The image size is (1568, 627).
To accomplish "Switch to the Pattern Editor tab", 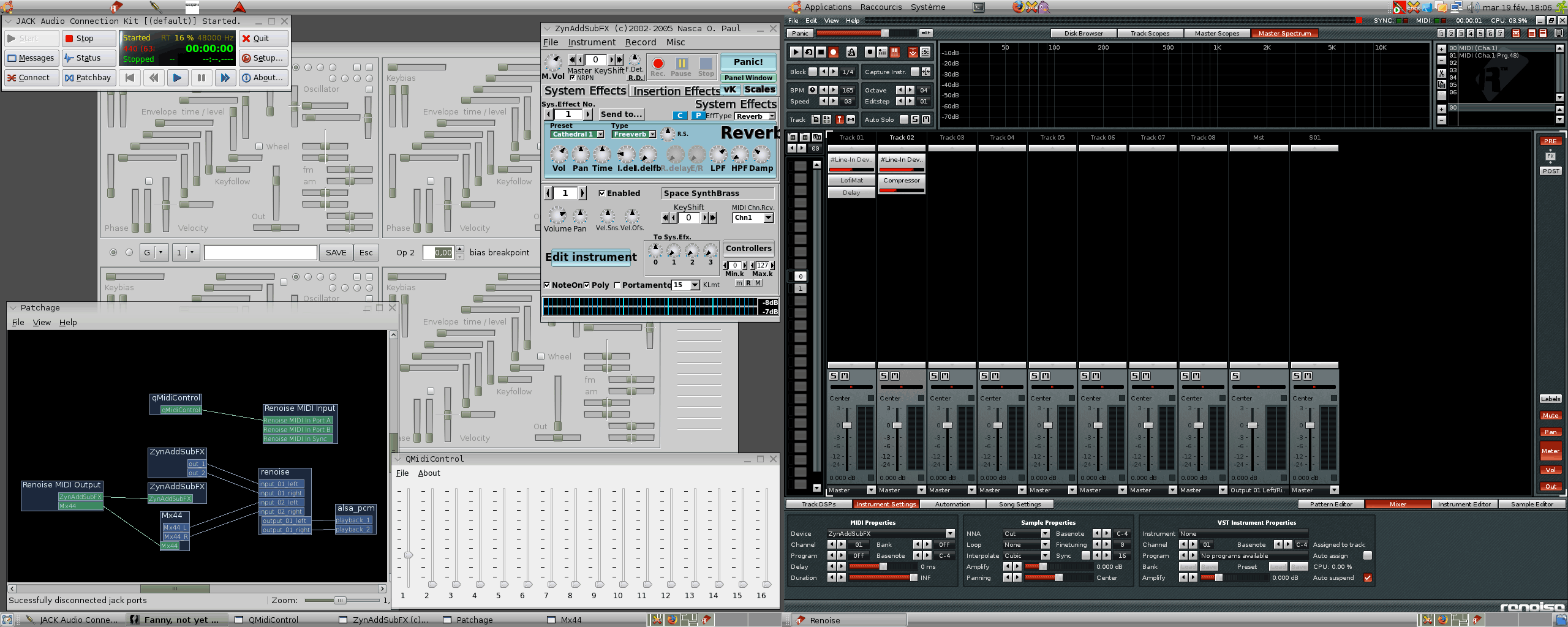I will (x=1331, y=505).
